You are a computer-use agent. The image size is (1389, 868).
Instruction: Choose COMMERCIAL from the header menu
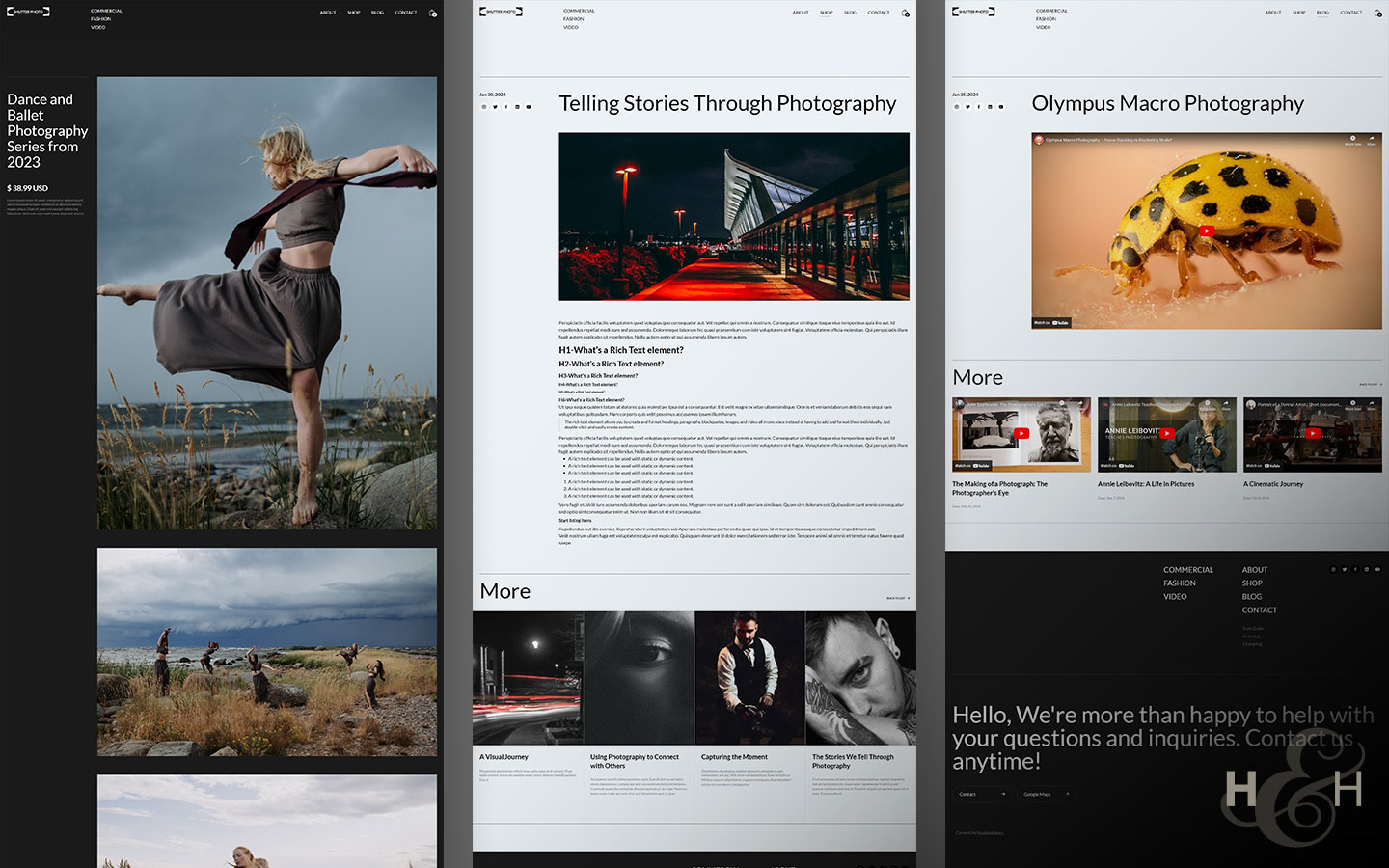581,10
